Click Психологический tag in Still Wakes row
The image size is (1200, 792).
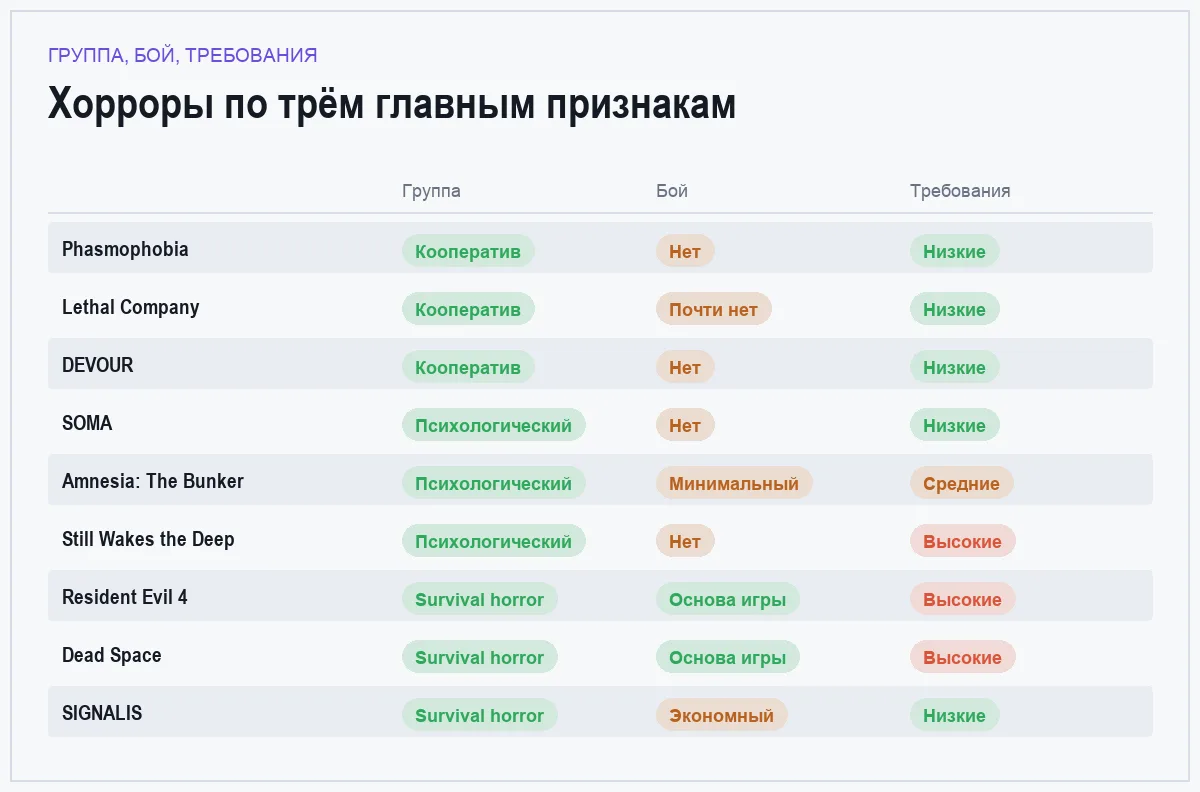[494, 541]
